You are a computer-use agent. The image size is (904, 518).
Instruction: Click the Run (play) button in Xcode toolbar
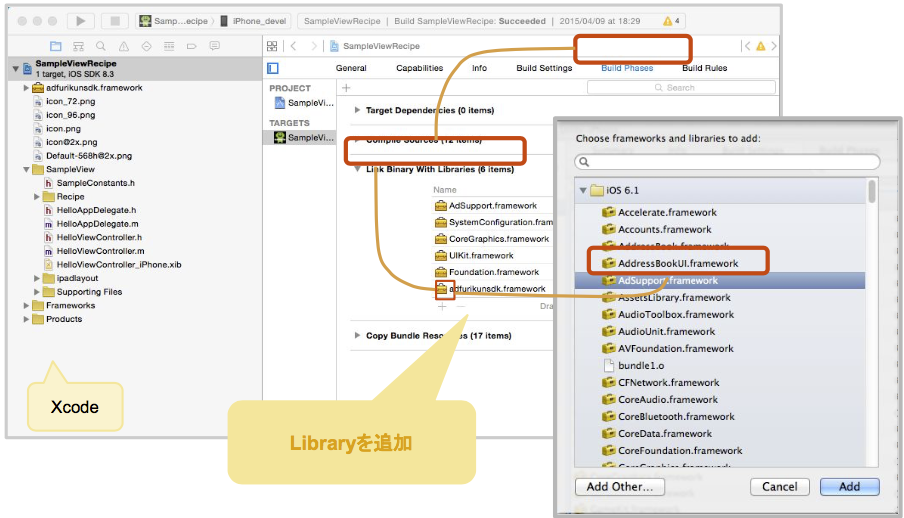pos(80,21)
